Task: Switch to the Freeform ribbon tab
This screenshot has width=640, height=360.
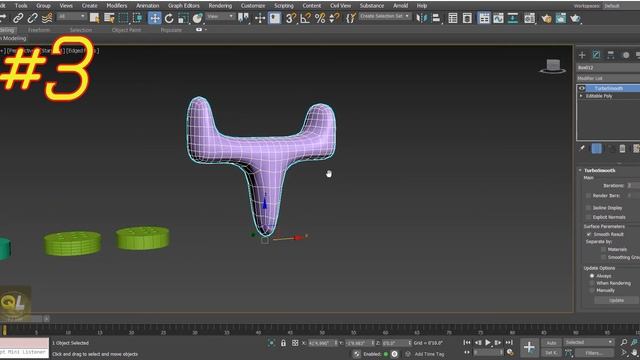Action: pos(39,30)
